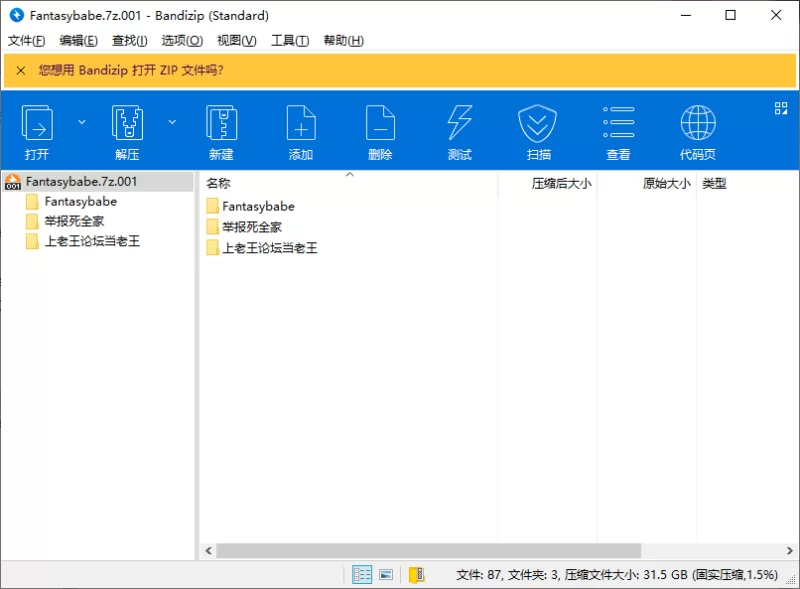Click the Add (添加) file icon
800x589 pixels.
point(301,122)
